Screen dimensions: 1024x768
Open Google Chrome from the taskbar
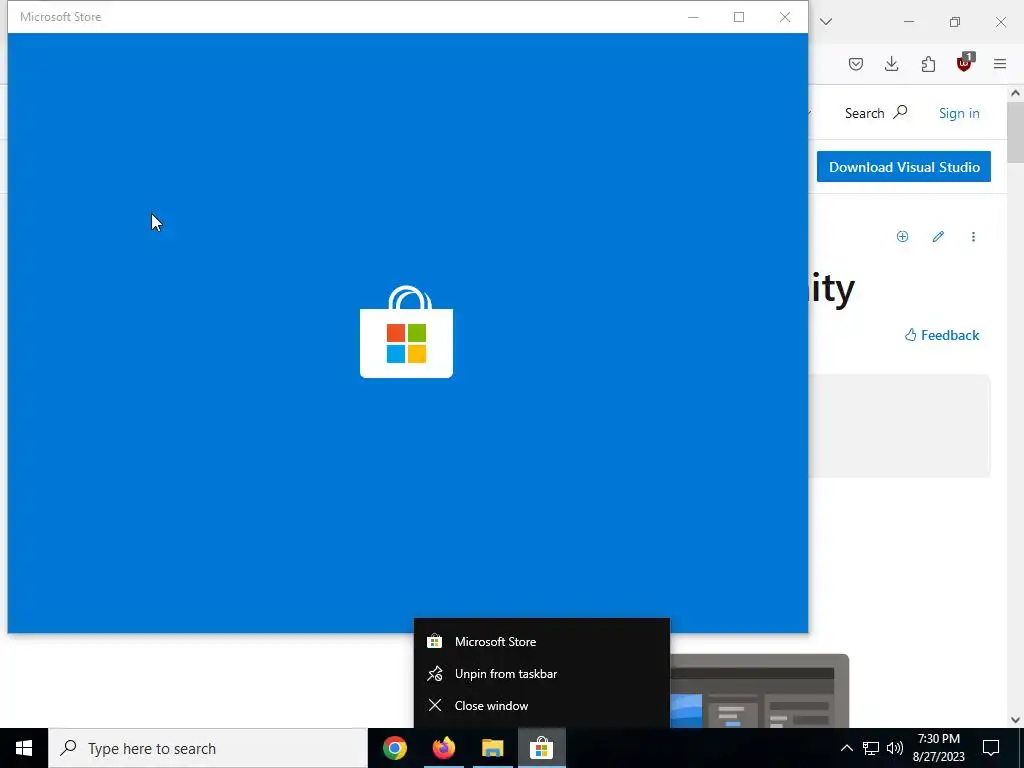pos(395,748)
